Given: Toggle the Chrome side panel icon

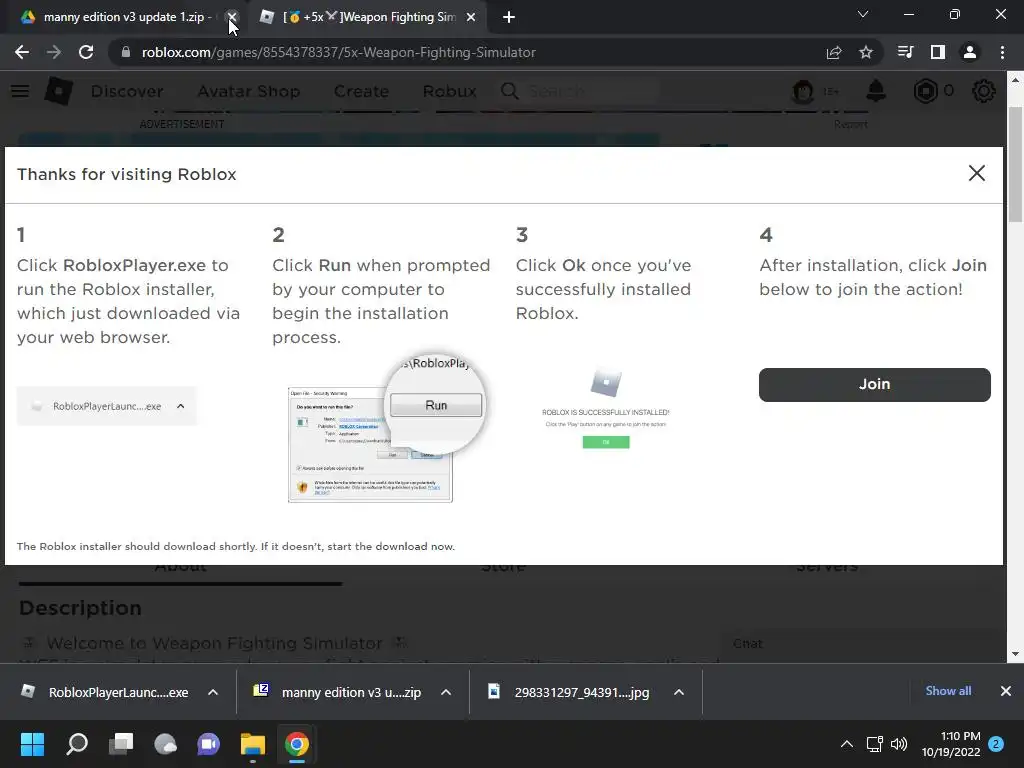Looking at the screenshot, I should [x=938, y=52].
